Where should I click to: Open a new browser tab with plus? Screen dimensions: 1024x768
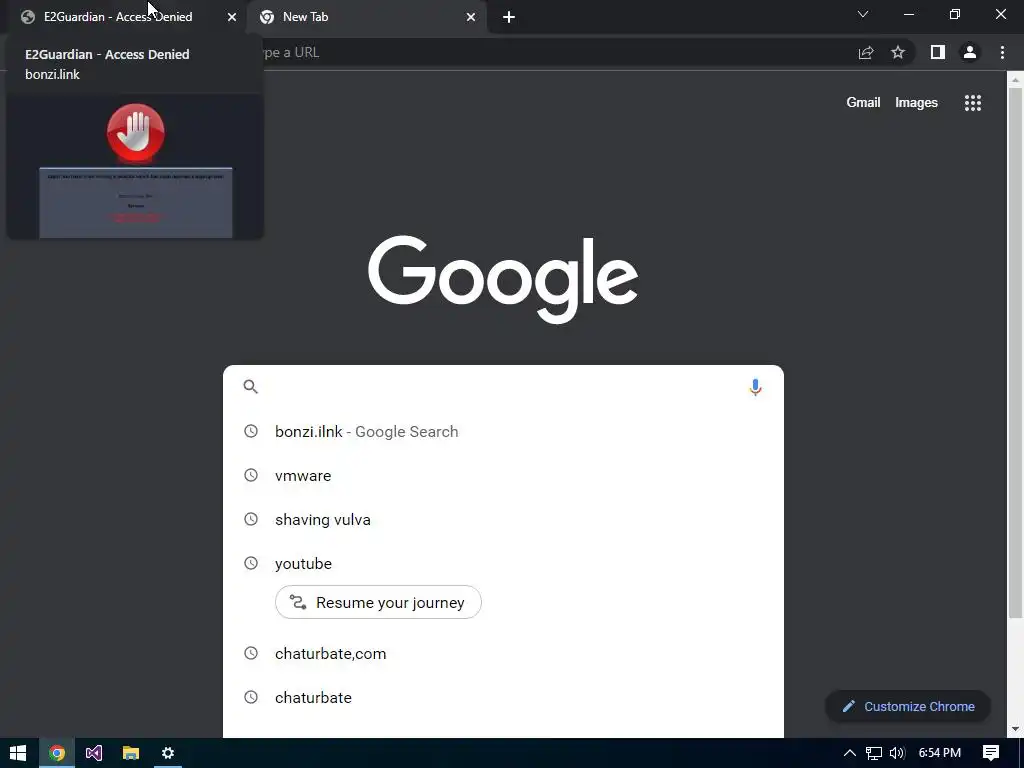coord(509,17)
